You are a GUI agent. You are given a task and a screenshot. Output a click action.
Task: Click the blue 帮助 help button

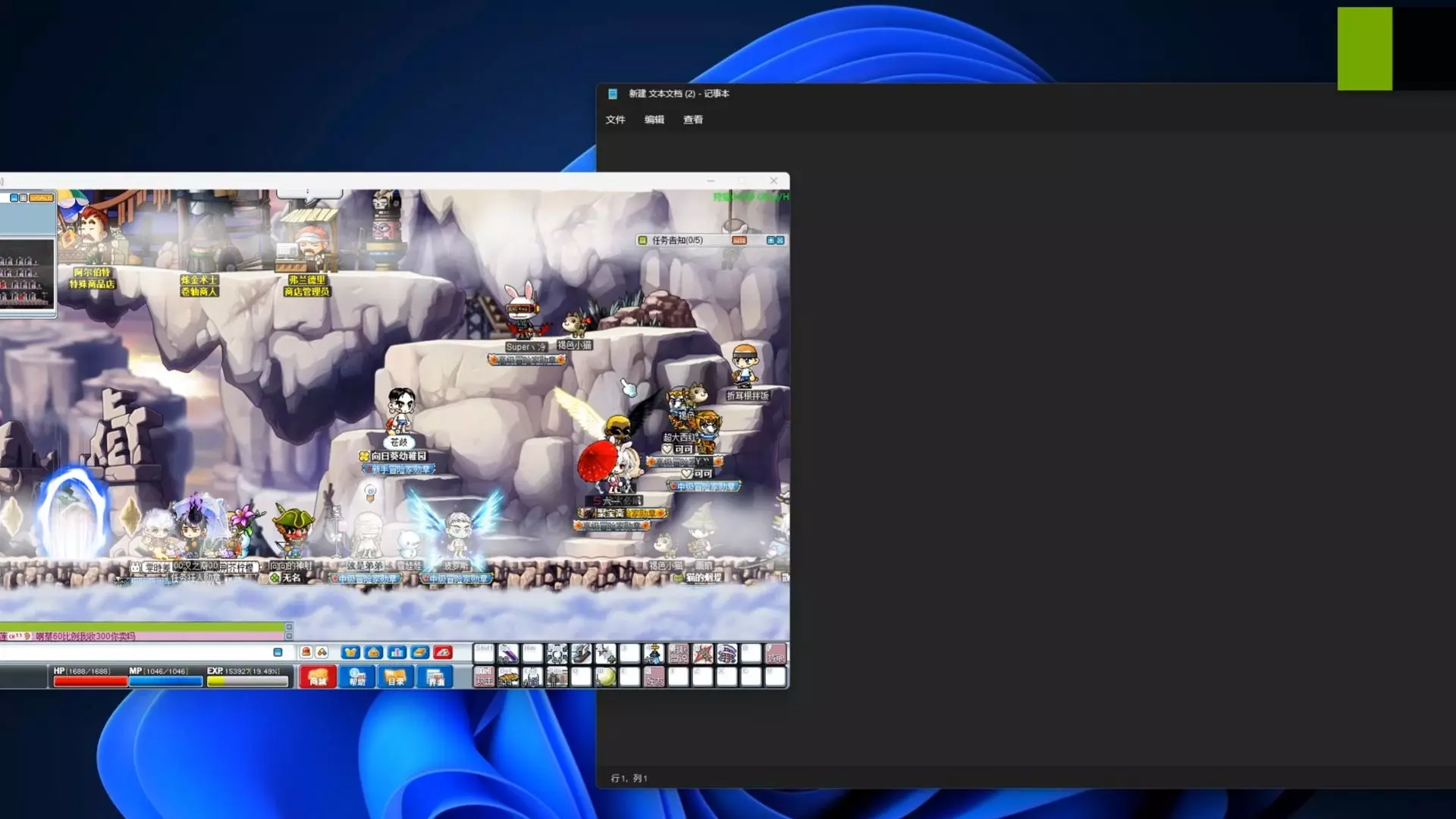click(x=357, y=676)
